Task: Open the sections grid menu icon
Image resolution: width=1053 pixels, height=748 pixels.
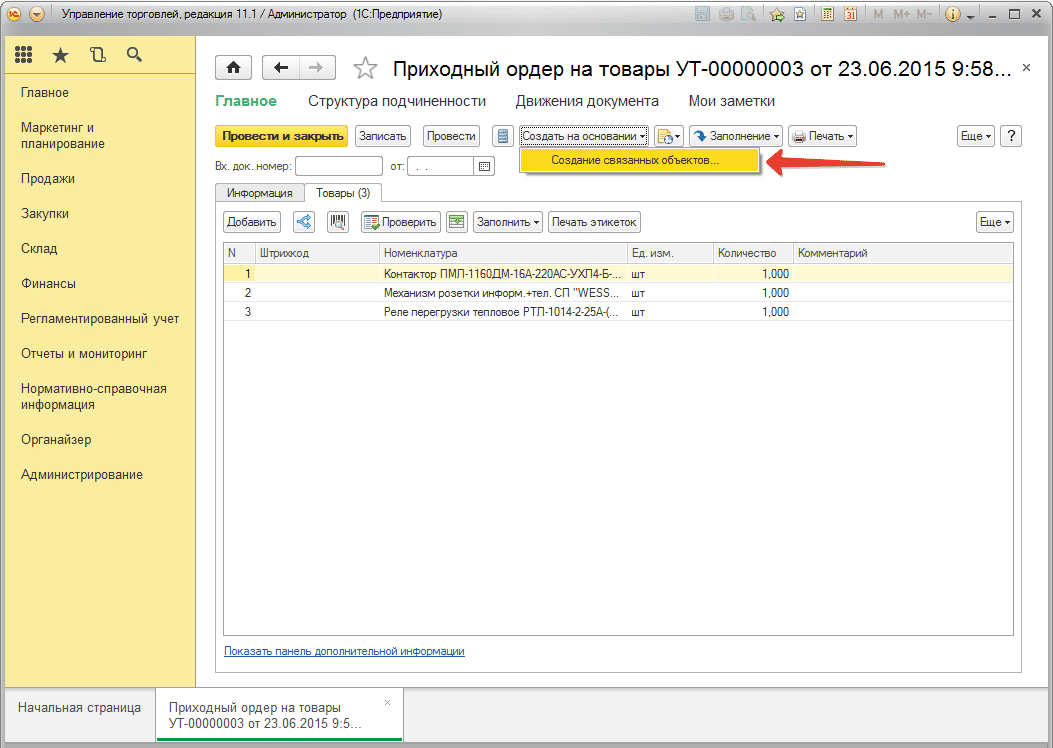Action: (24, 55)
